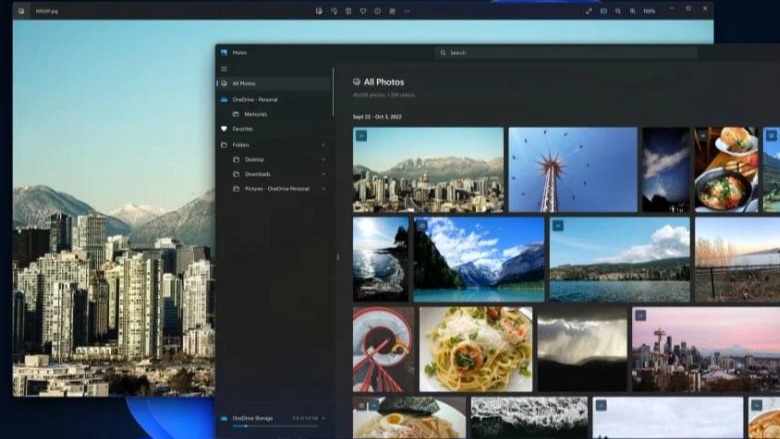This screenshot has height=439, width=780.
Task: Toggle selection checkbox on mountain lake thumbnail
Action: (x=421, y=226)
